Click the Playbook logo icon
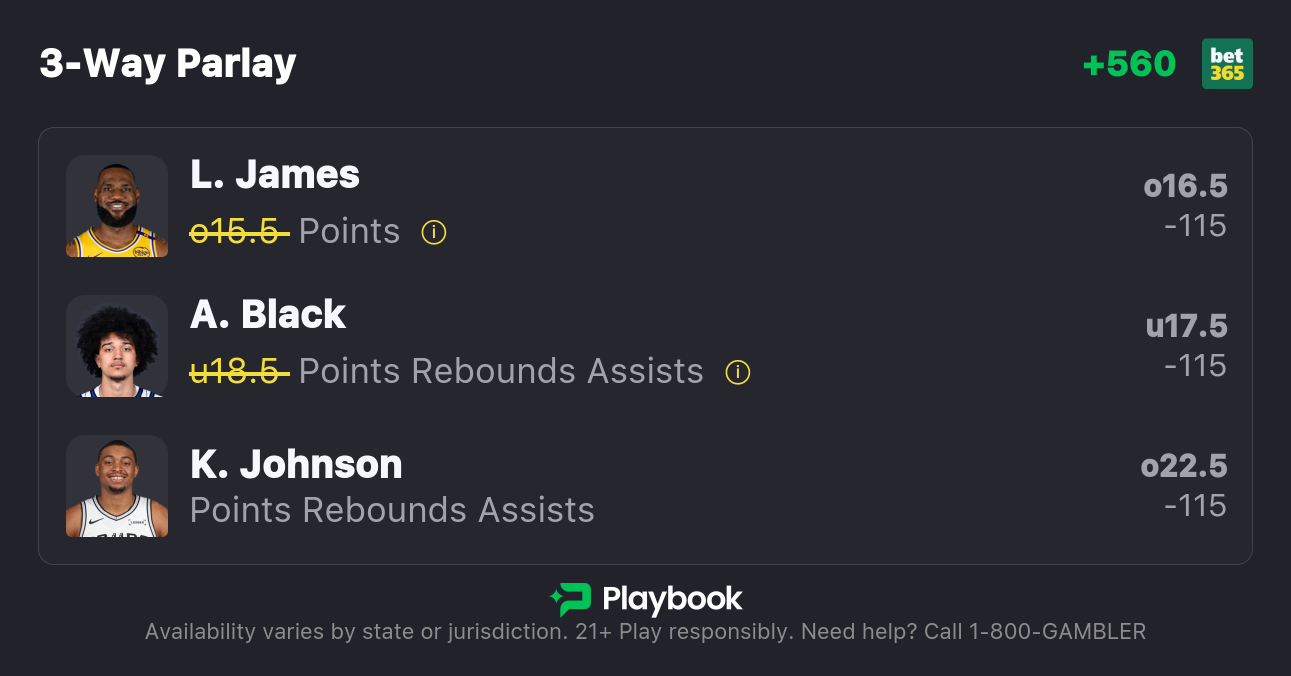 [571, 599]
